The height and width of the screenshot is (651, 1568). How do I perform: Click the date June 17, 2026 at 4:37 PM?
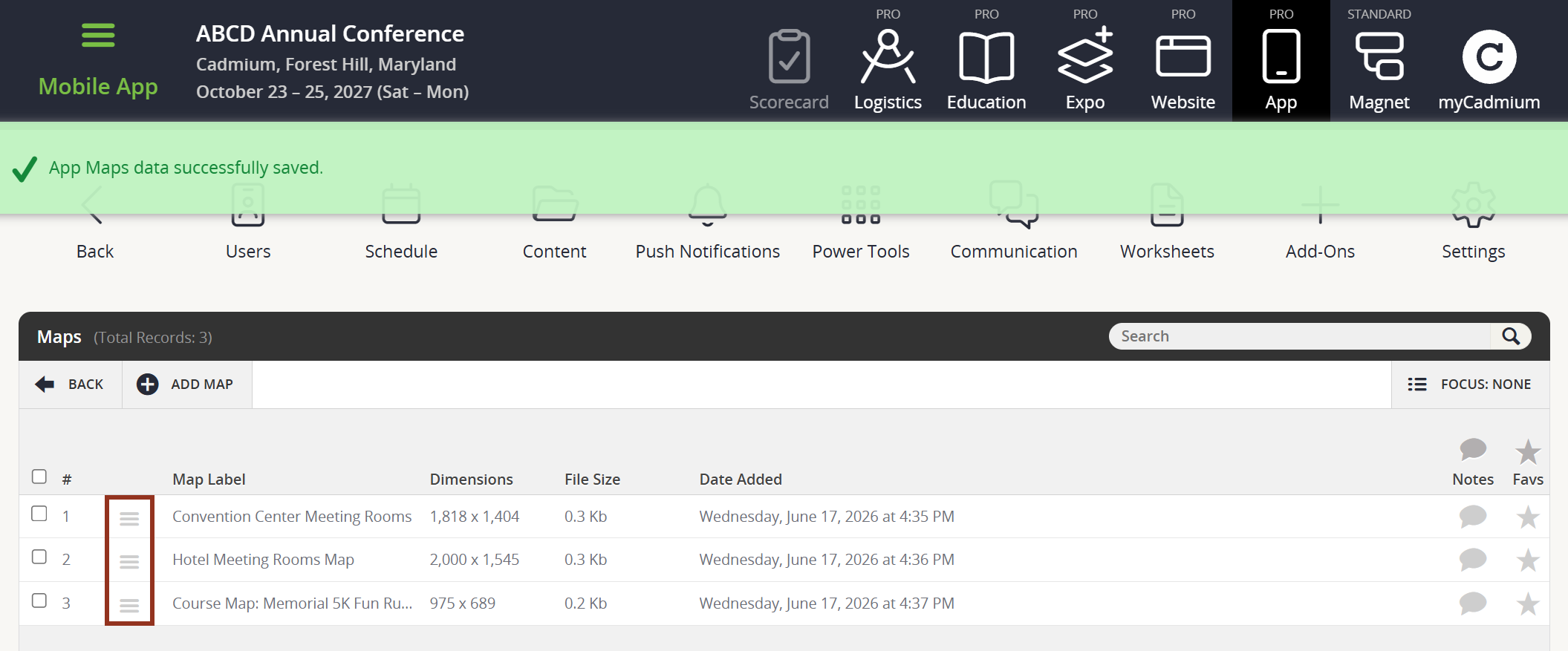[827, 603]
